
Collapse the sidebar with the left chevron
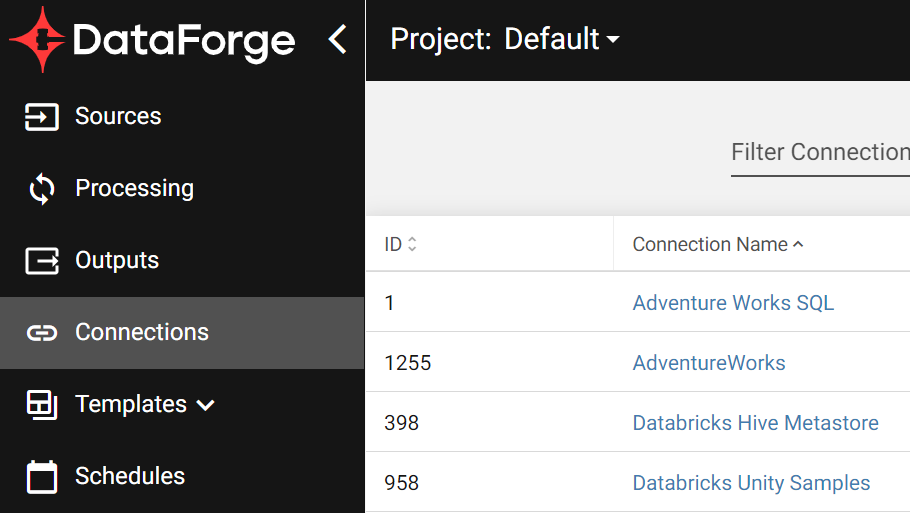click(x=337, y=39)
